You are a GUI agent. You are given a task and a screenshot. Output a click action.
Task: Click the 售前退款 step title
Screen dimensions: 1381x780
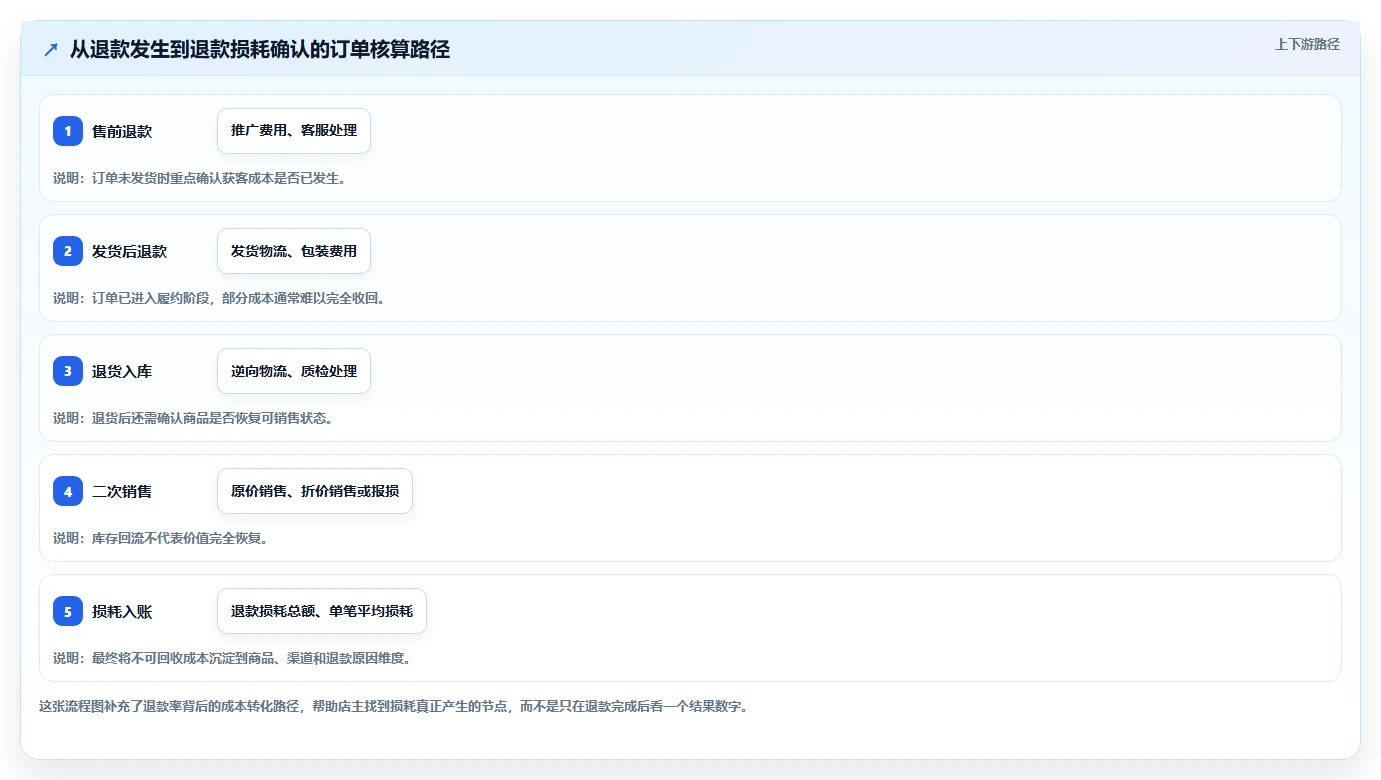[x=122, y=131]
